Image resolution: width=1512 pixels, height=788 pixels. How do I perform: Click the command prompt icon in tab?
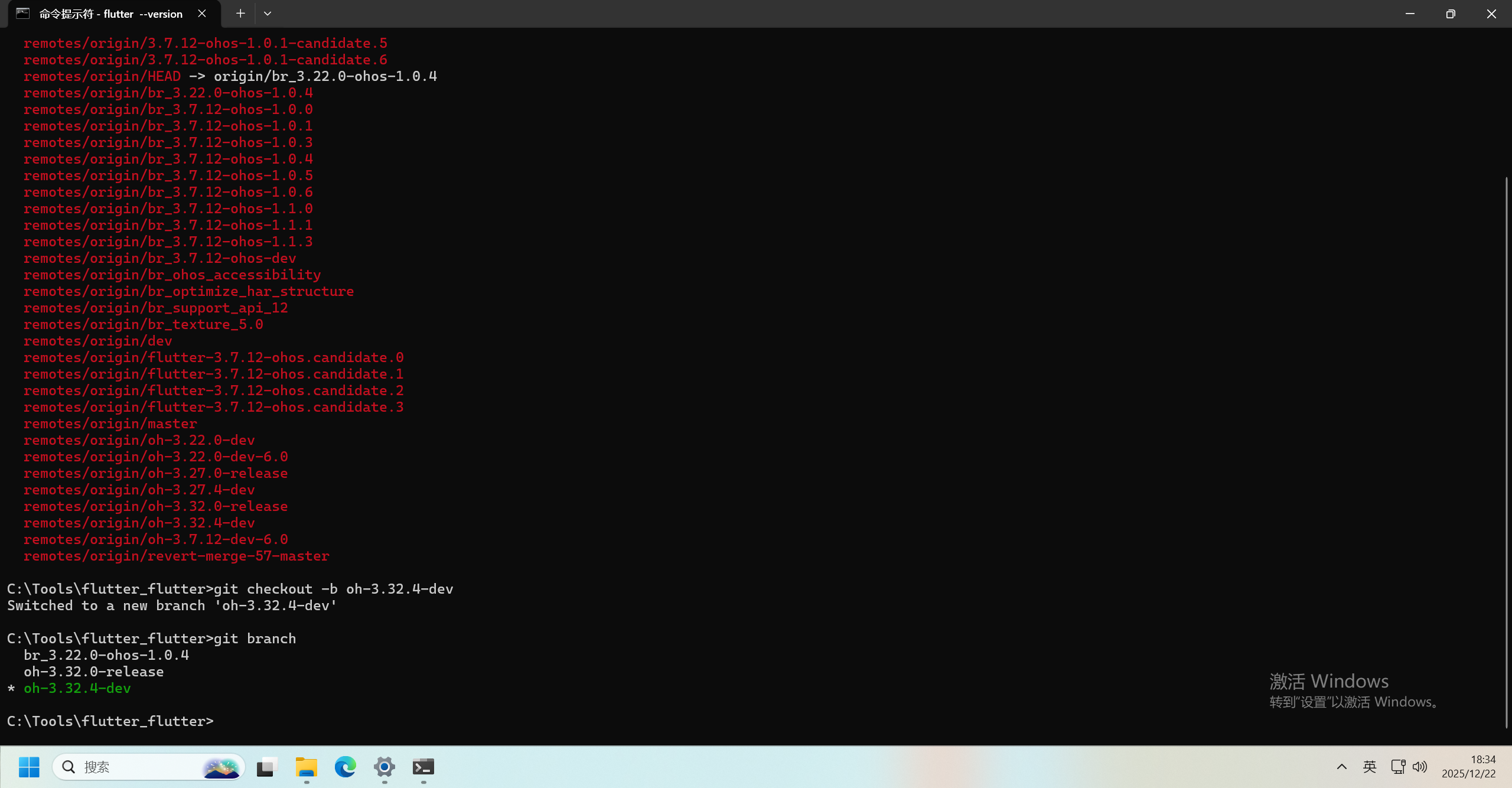coord(23,14)
